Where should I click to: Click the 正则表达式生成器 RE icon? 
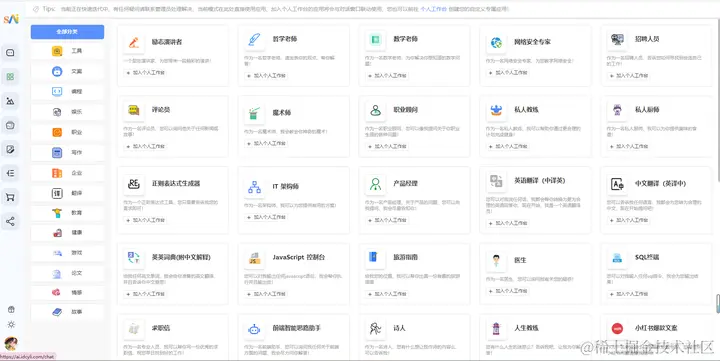click(134, 184)
